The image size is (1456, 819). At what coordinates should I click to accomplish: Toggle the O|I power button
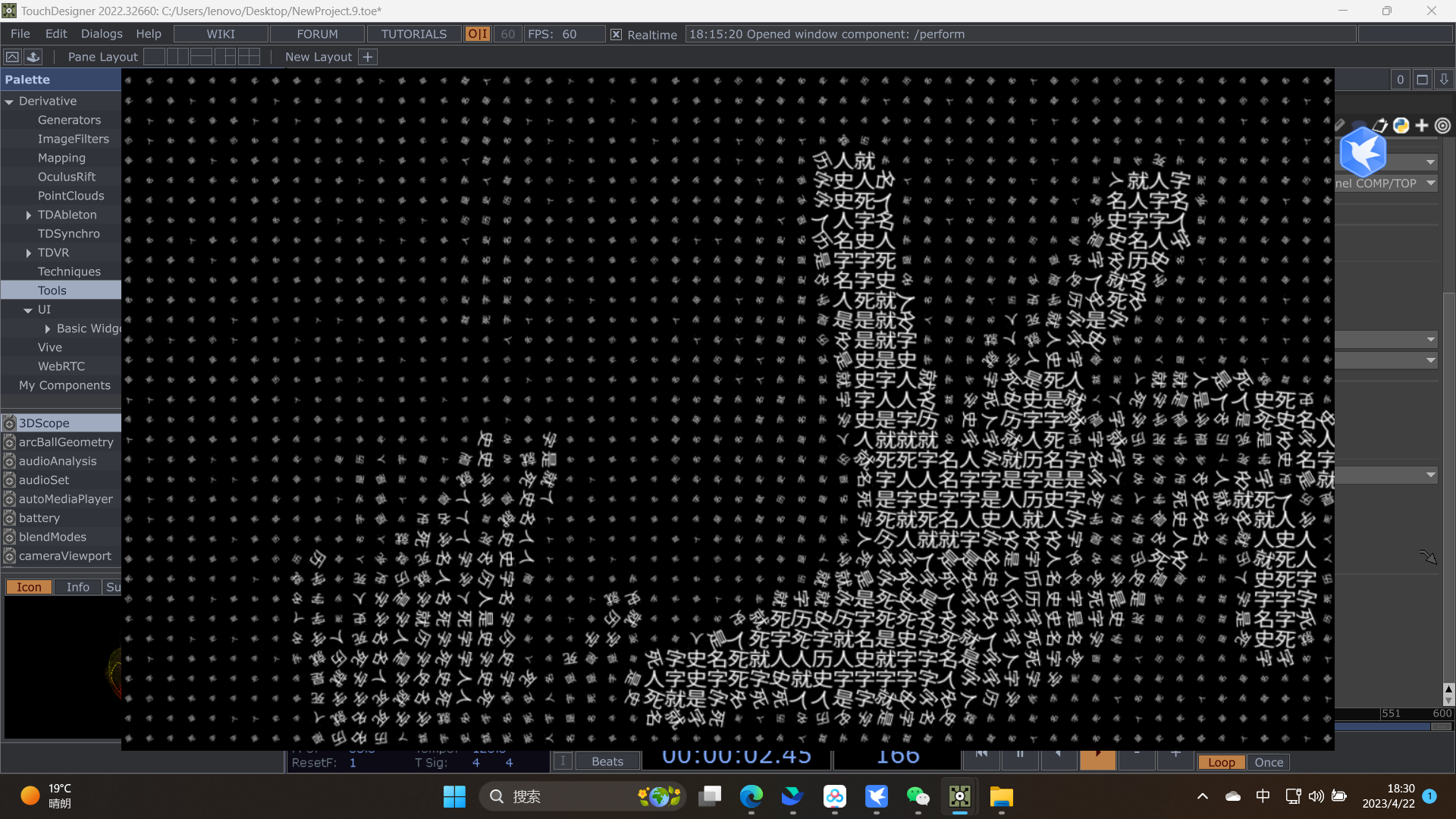(x=478, y=34)
